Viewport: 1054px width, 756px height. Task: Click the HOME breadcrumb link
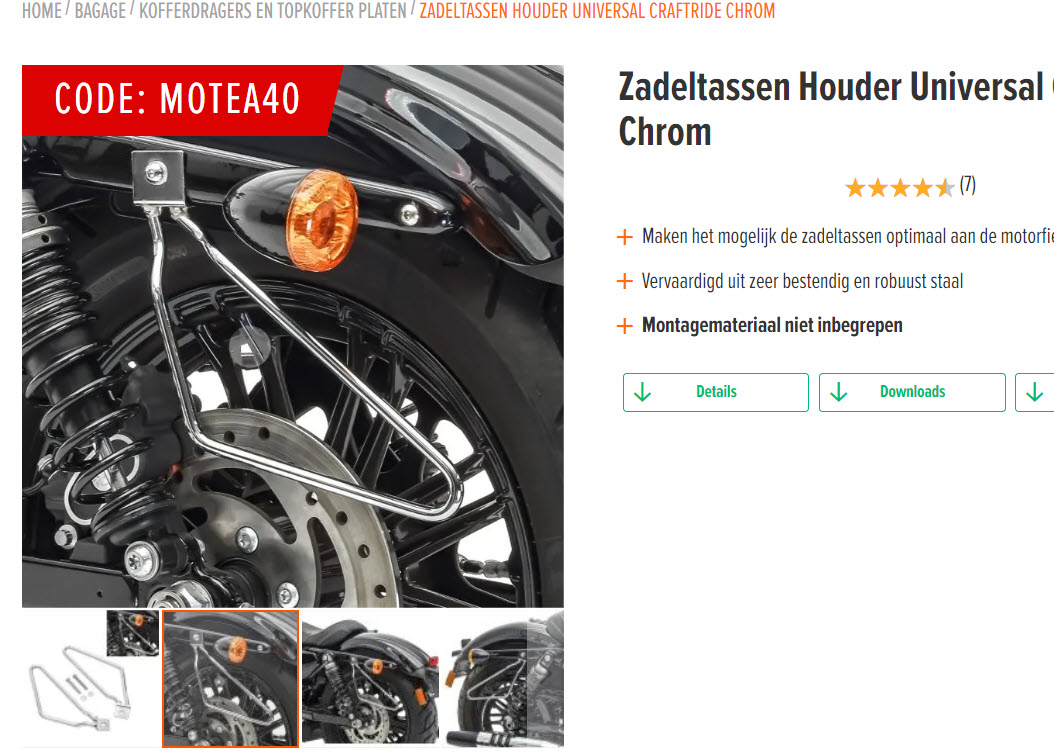click(x=42, y=11)
